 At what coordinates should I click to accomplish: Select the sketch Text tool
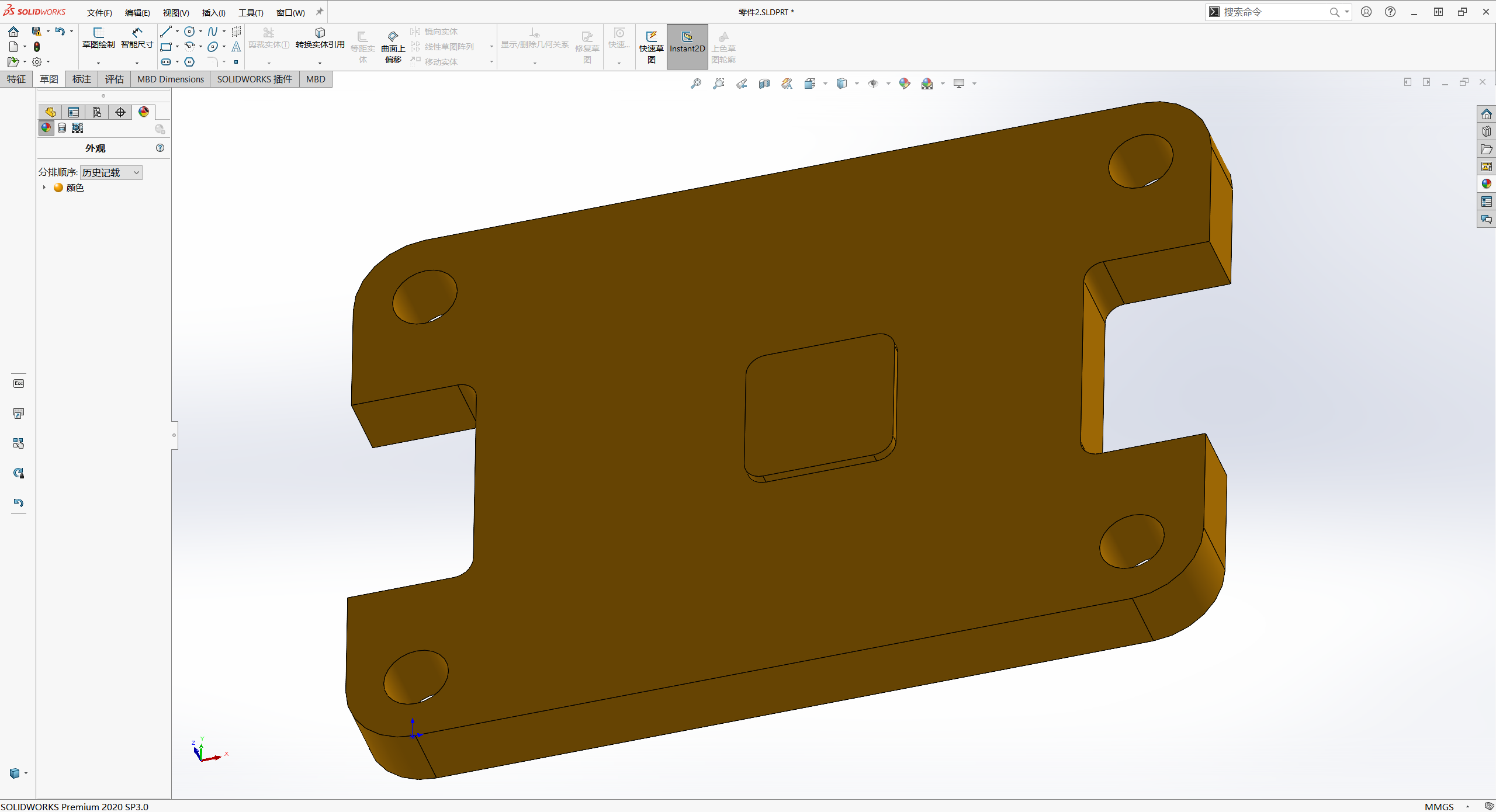tap(236, 47)
